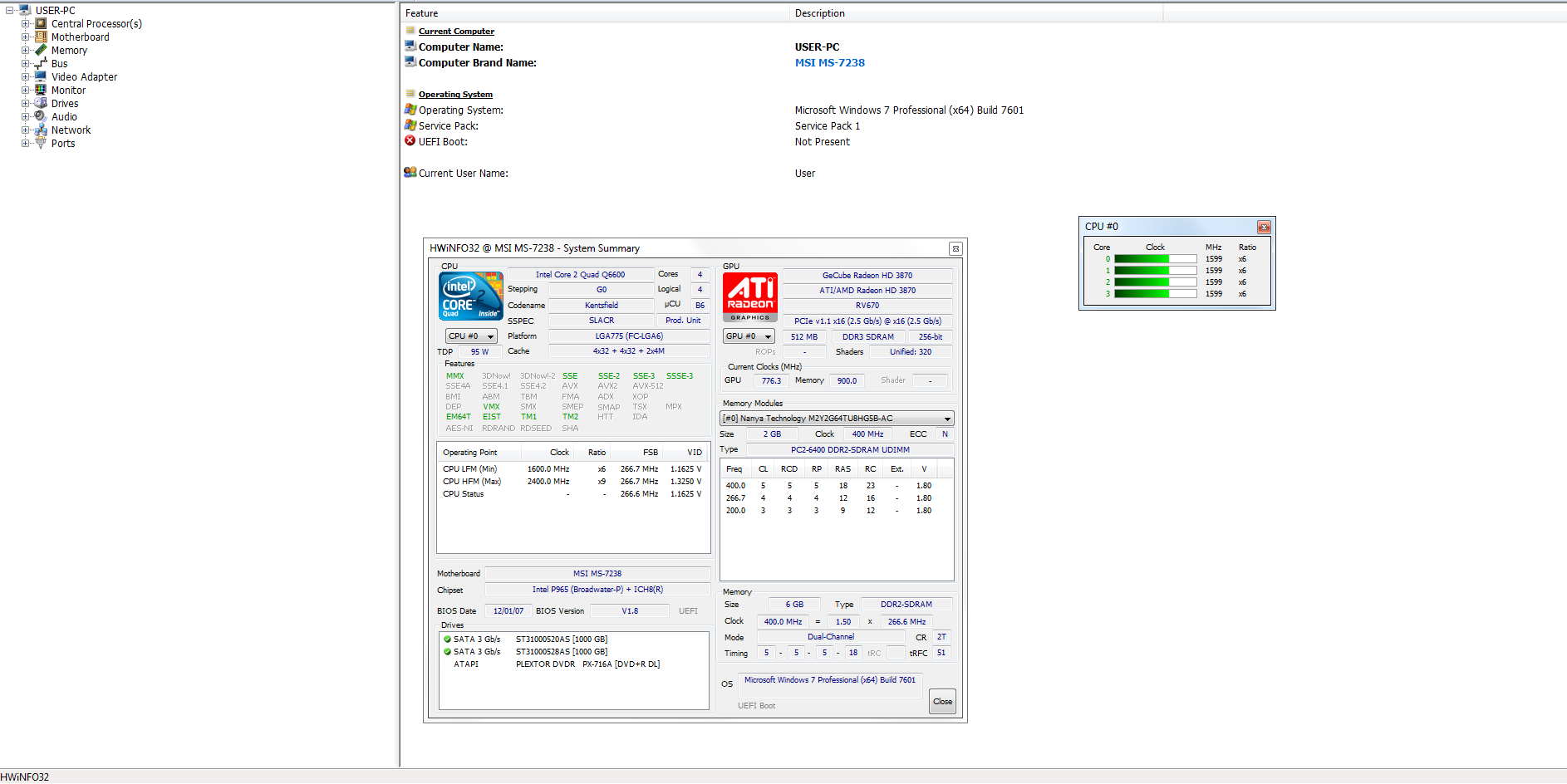Click the Memory tree icon
Screen dimensions: 1567x784
[41, 50]
